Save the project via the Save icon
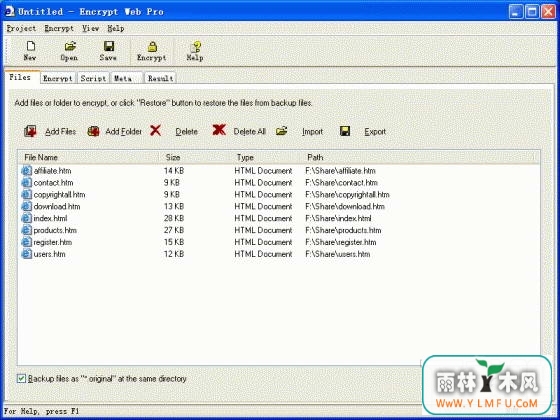 click(109, 46)
